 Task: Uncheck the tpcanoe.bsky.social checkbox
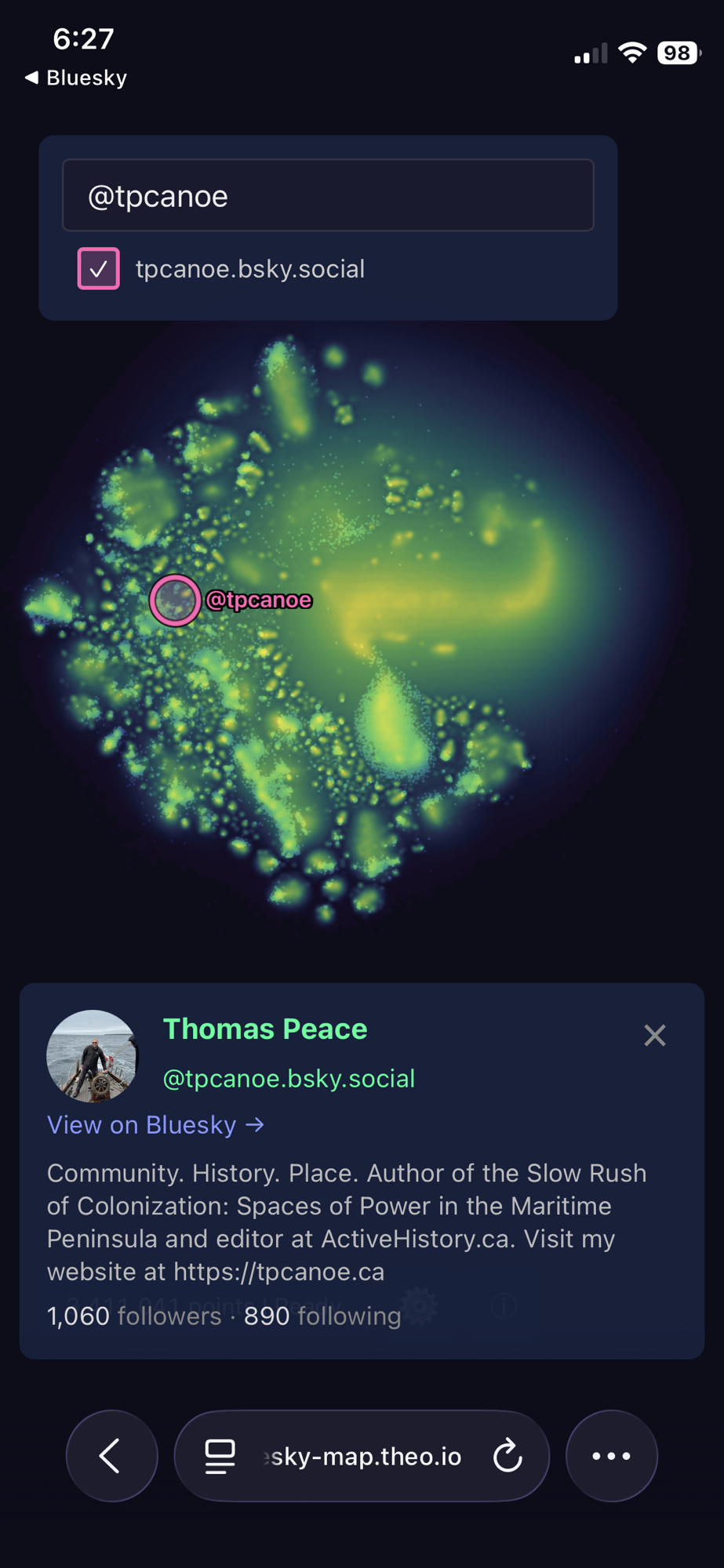pos(99,269)
